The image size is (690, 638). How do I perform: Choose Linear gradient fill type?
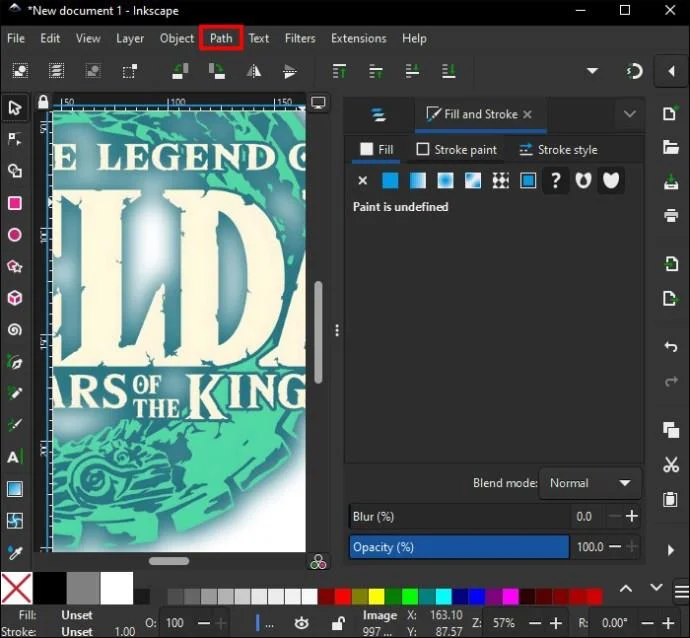click(418, 180)
